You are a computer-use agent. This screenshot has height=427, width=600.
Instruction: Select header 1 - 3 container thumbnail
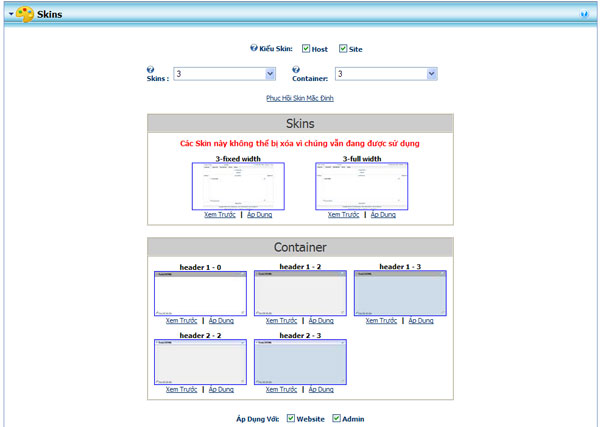click(400, 293)
